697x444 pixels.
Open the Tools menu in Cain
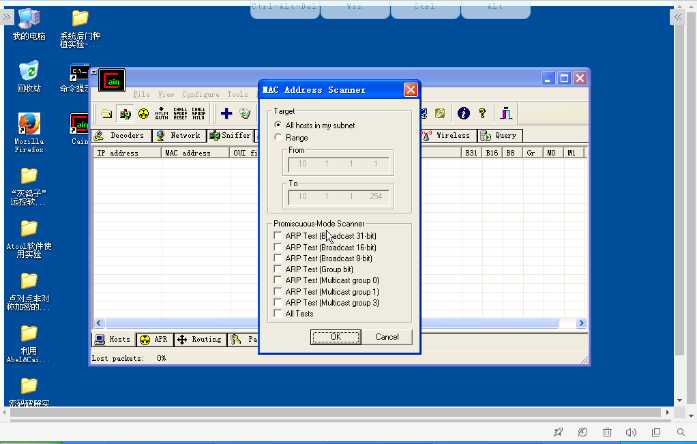tap(238, 94)
